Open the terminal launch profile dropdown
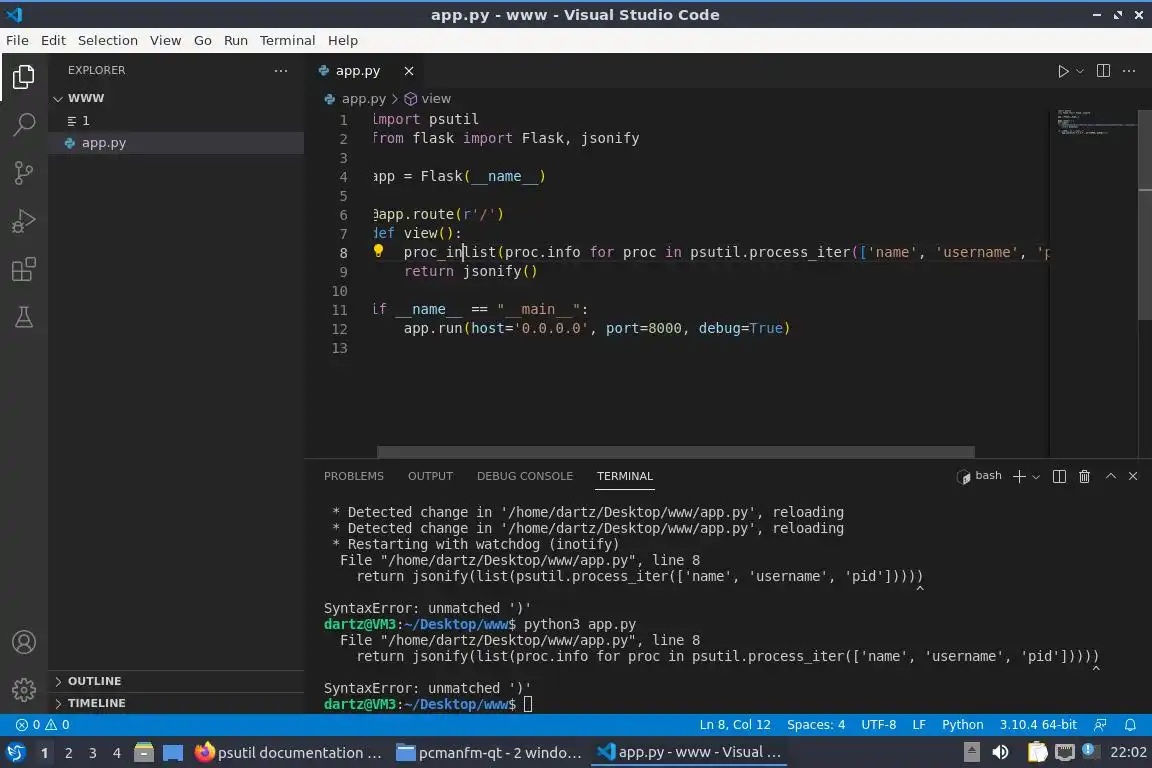 point(1036,477)
